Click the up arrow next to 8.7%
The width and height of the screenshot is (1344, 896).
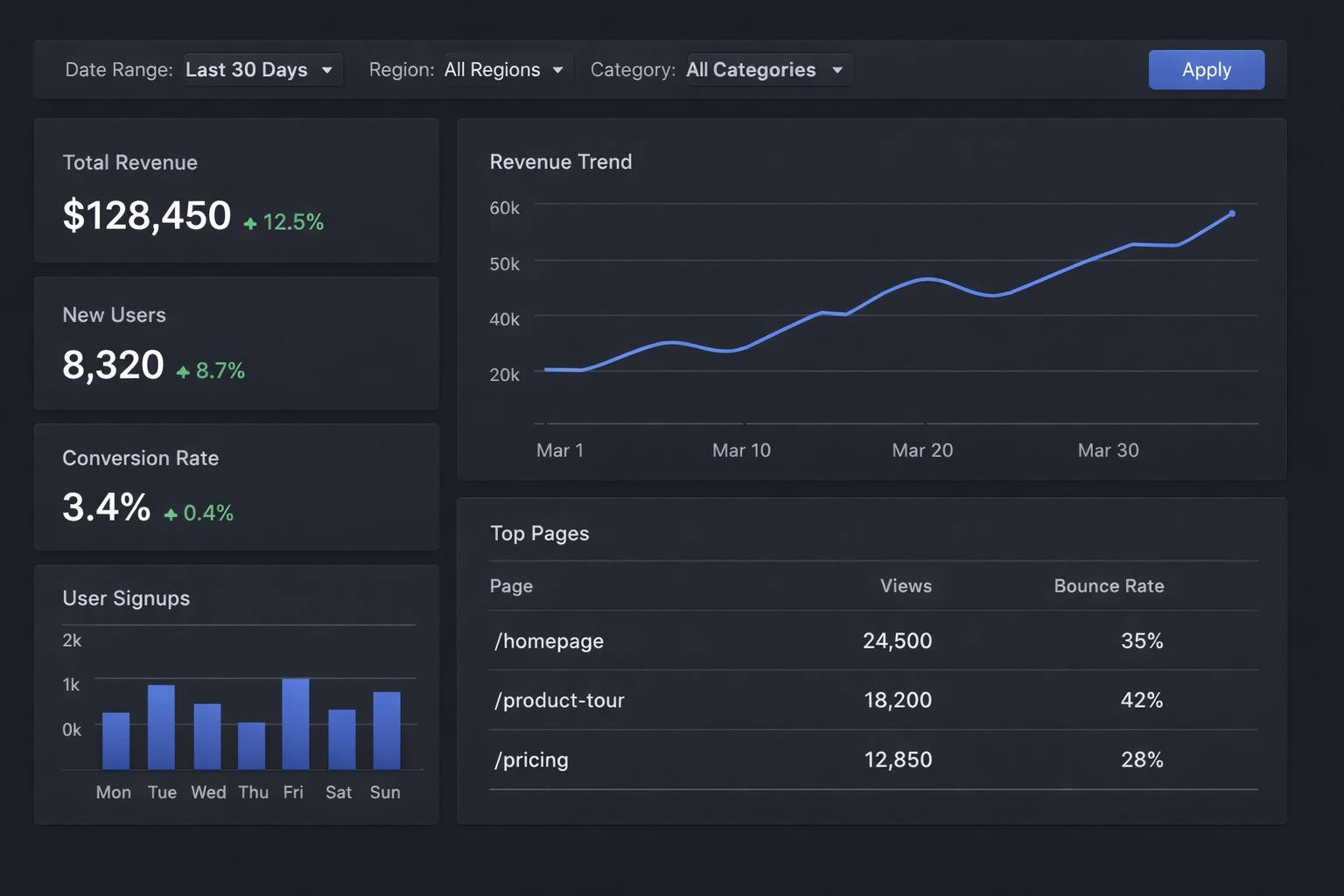coord(183,373)
